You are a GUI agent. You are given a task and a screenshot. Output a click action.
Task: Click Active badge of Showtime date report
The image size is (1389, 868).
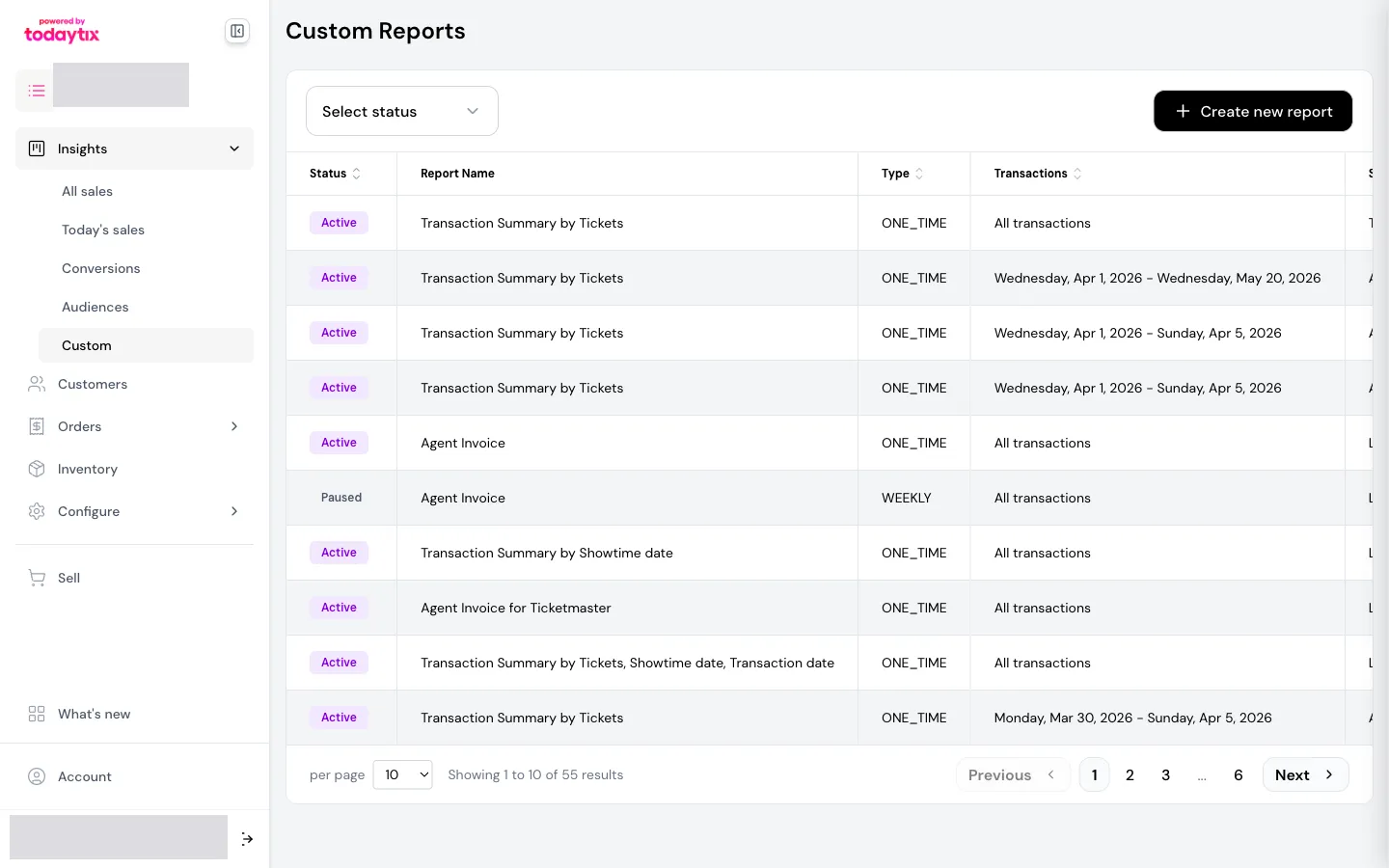[x=339, y=553]
